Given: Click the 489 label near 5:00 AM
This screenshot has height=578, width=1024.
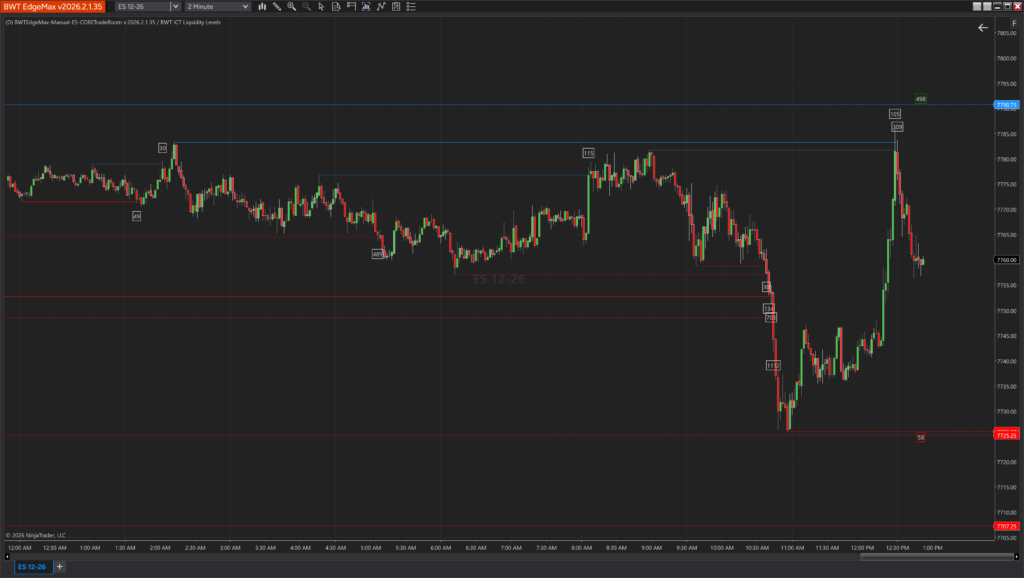Looking at the screenshot, I should tap(377, 254).
